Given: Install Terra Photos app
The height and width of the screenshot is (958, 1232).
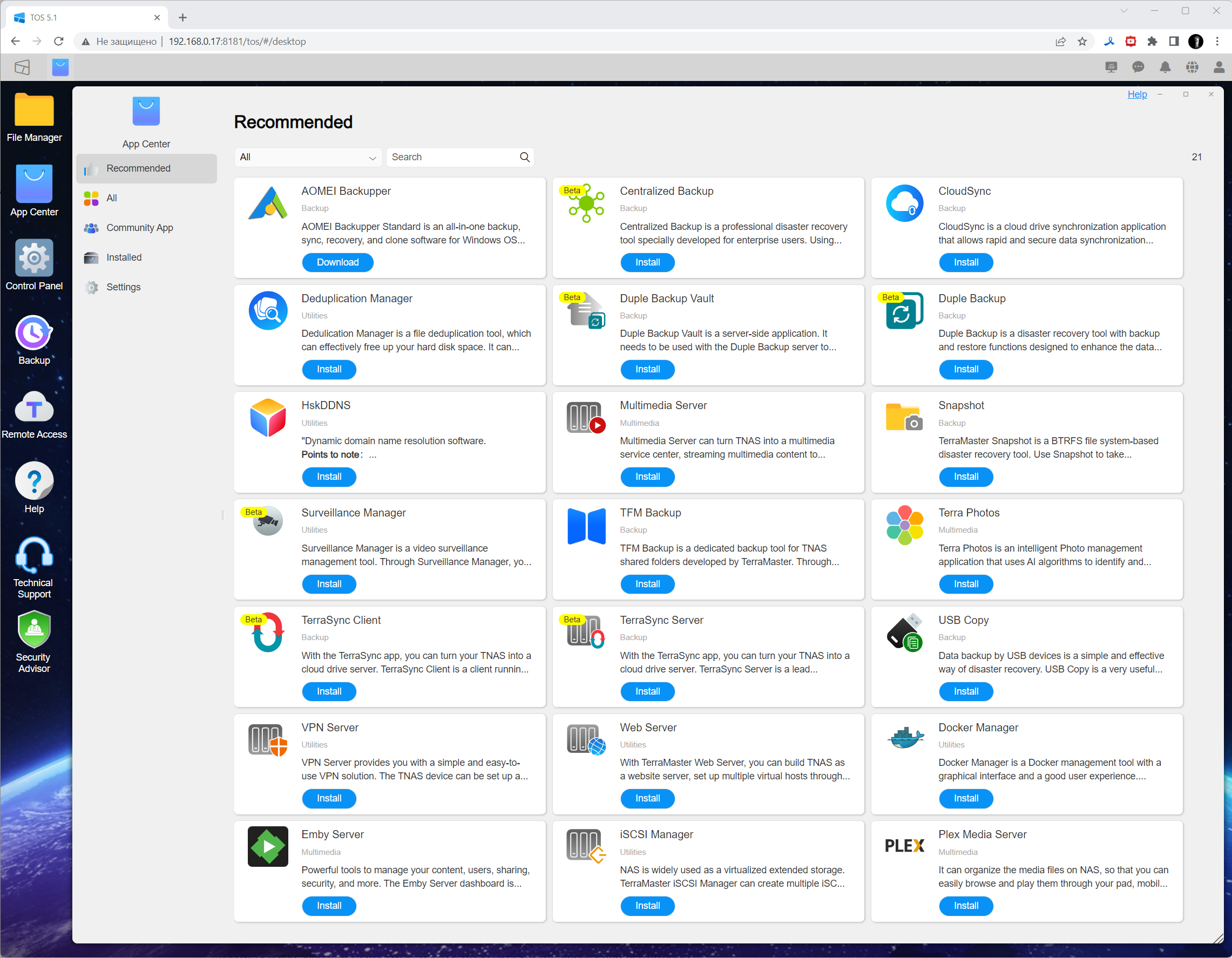Looking at the screenshot, I should (x=965, y=584).
